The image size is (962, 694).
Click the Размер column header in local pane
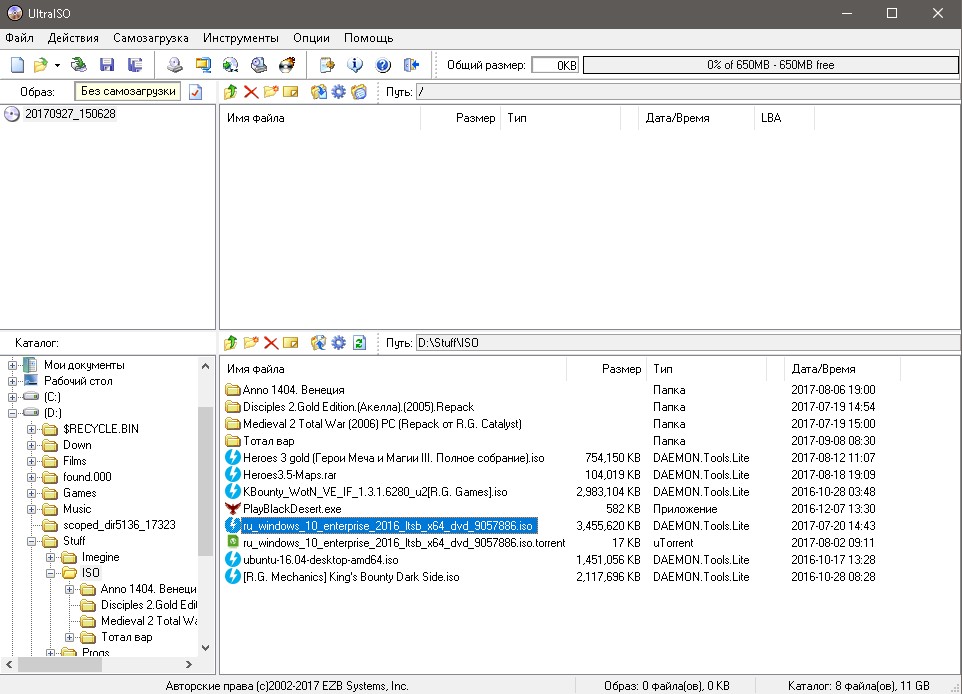pyautogui.click(x=606, y=369)
